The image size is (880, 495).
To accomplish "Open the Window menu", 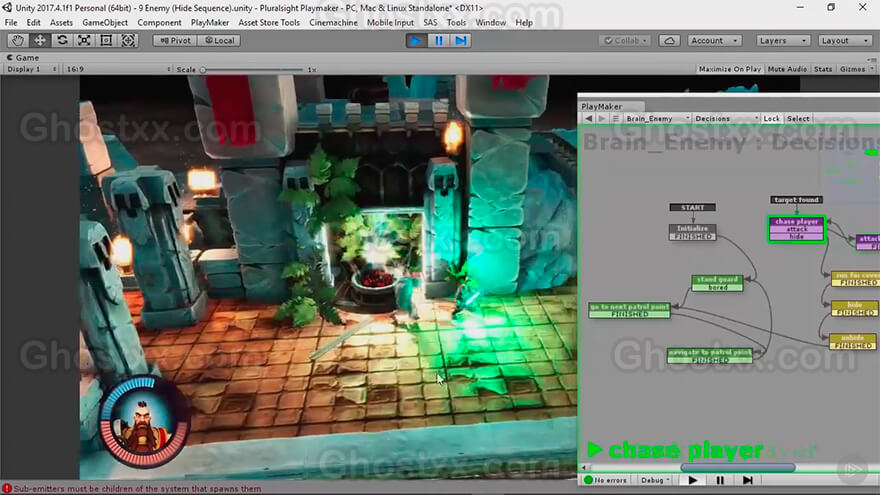I will pyautogui.click(x=491, y=22).
